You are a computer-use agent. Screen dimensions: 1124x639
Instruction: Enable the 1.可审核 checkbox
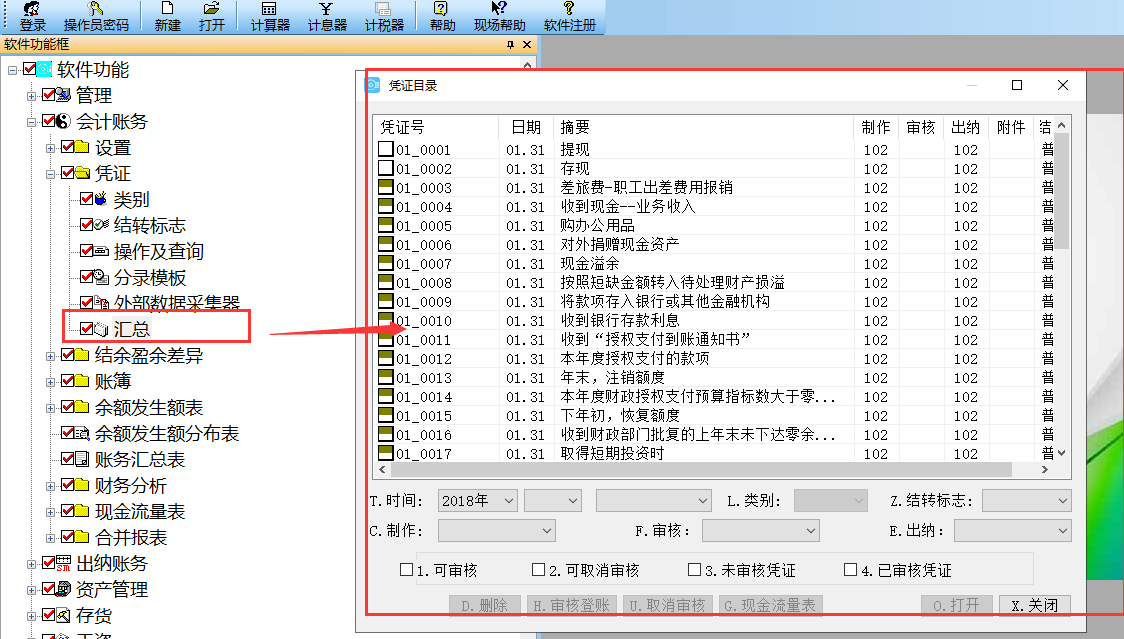point(407,570)
